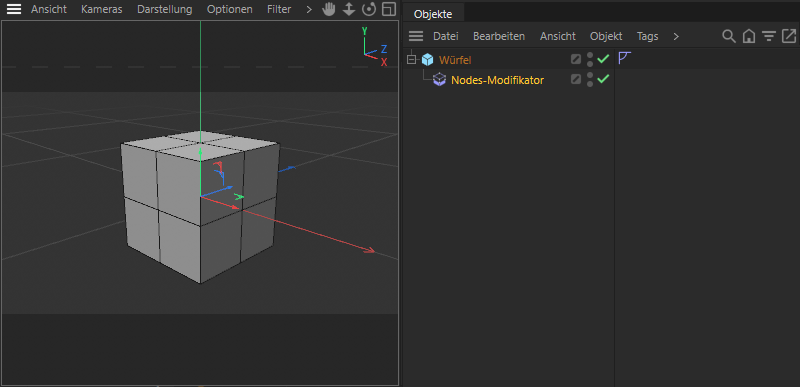
Task: Collapse the Würfel hierarchy tree
Action: pyautogui.click(x=411, y=60)
